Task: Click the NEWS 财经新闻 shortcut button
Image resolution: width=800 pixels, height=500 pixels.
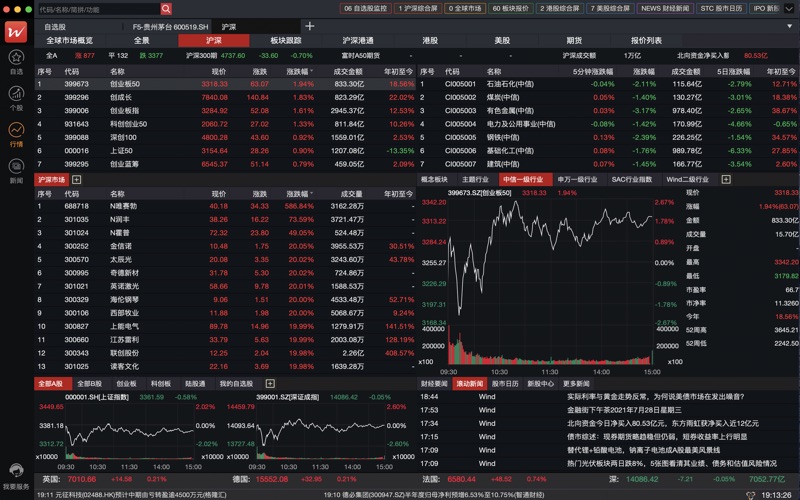Action: [x=665, y=9]
